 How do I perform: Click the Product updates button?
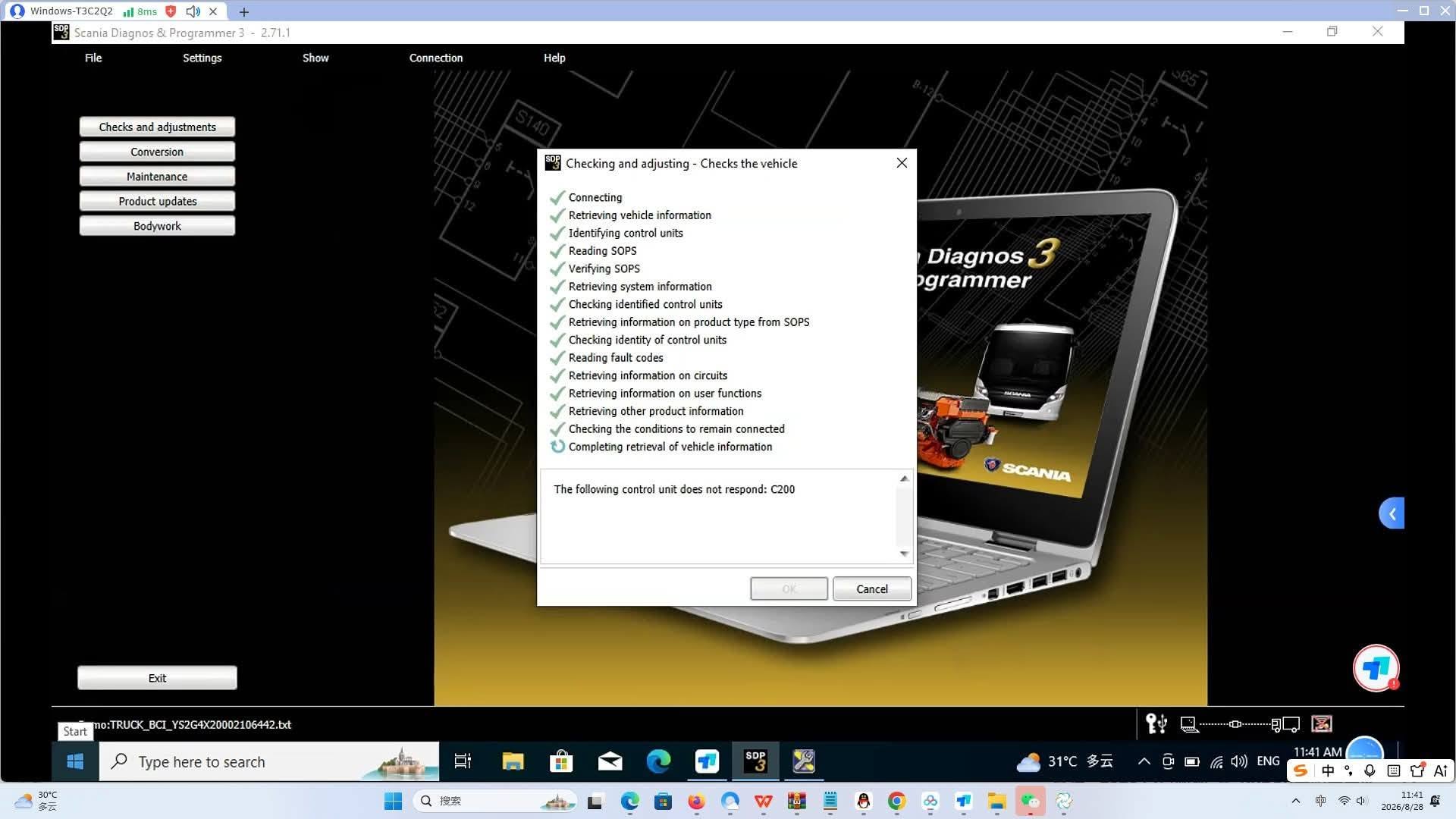point(157,201)
